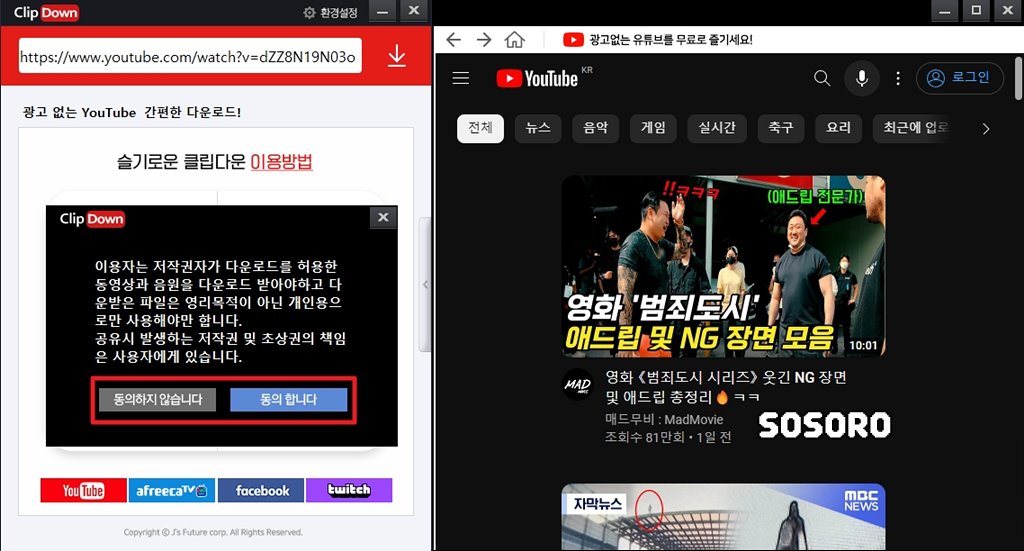Click the 광고없는 유튜브를 무료로 즐기세요 banner
This screenshot has height=551, width=1024.
pos(658,40)
